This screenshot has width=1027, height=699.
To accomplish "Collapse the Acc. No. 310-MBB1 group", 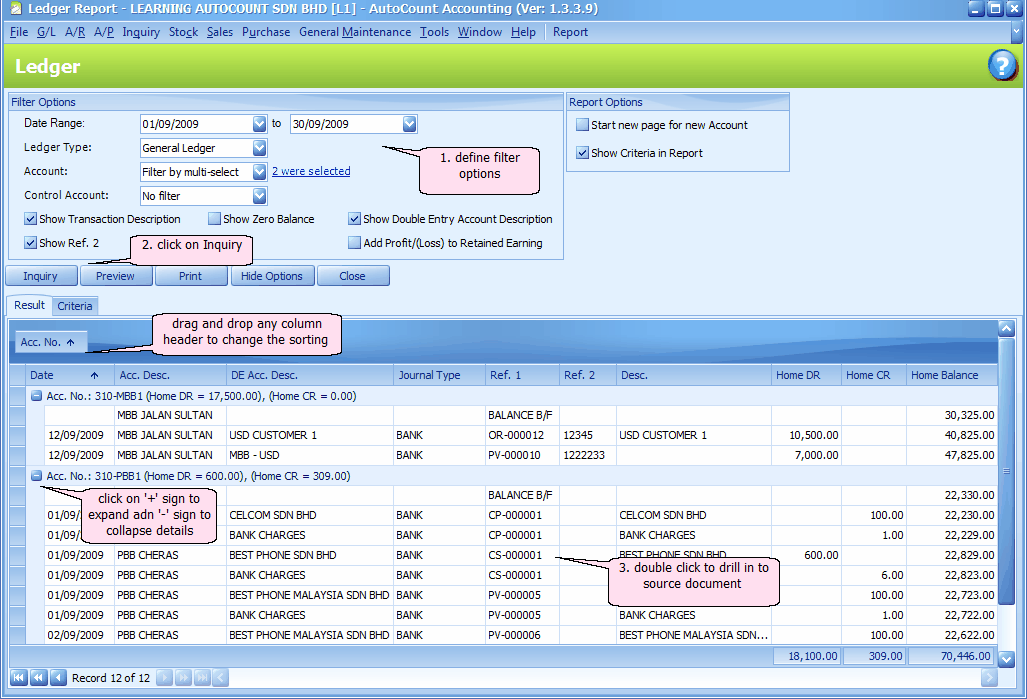I will click(x=37, y=396).
